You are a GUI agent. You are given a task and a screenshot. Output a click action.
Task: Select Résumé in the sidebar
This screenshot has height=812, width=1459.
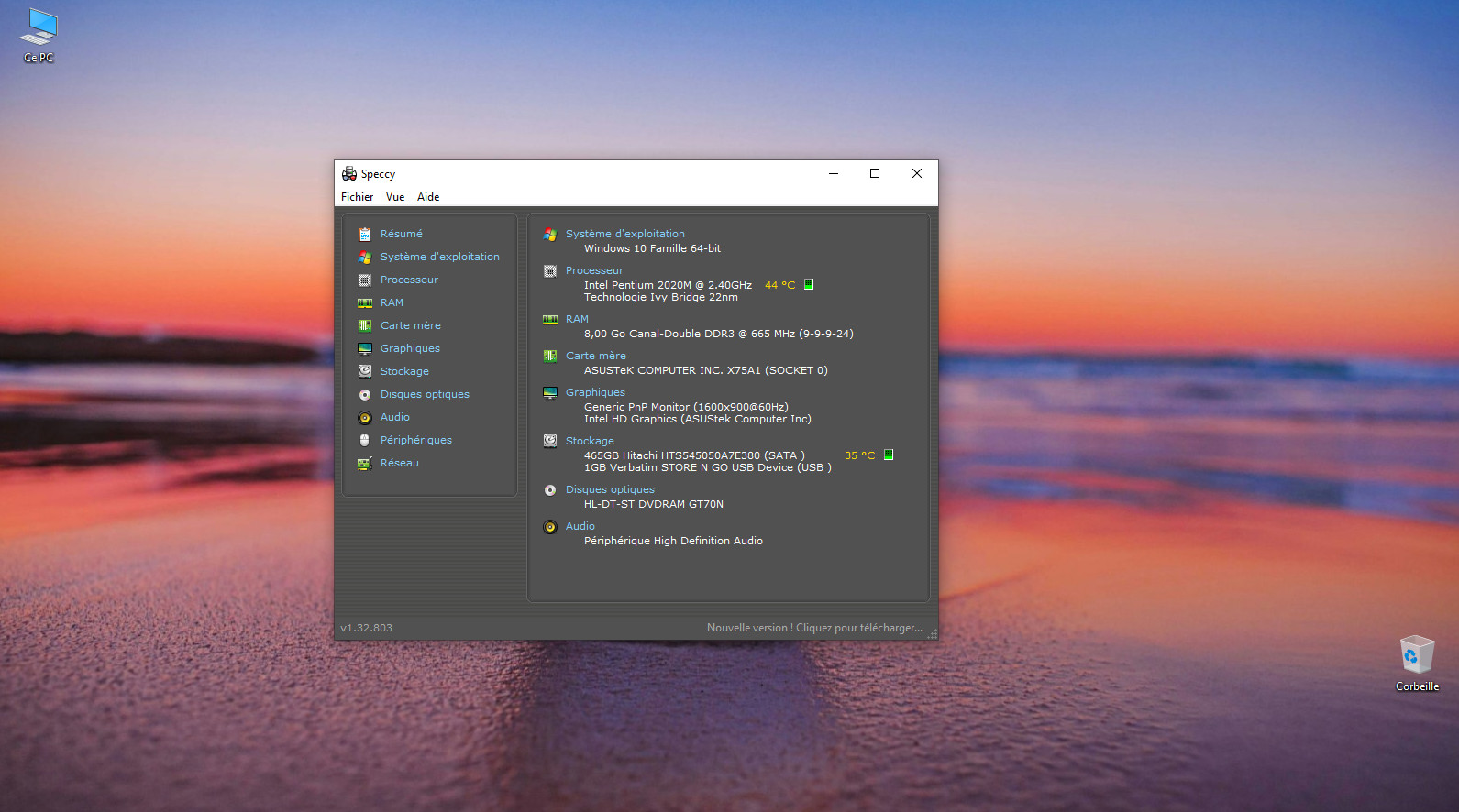click(402, 234)
